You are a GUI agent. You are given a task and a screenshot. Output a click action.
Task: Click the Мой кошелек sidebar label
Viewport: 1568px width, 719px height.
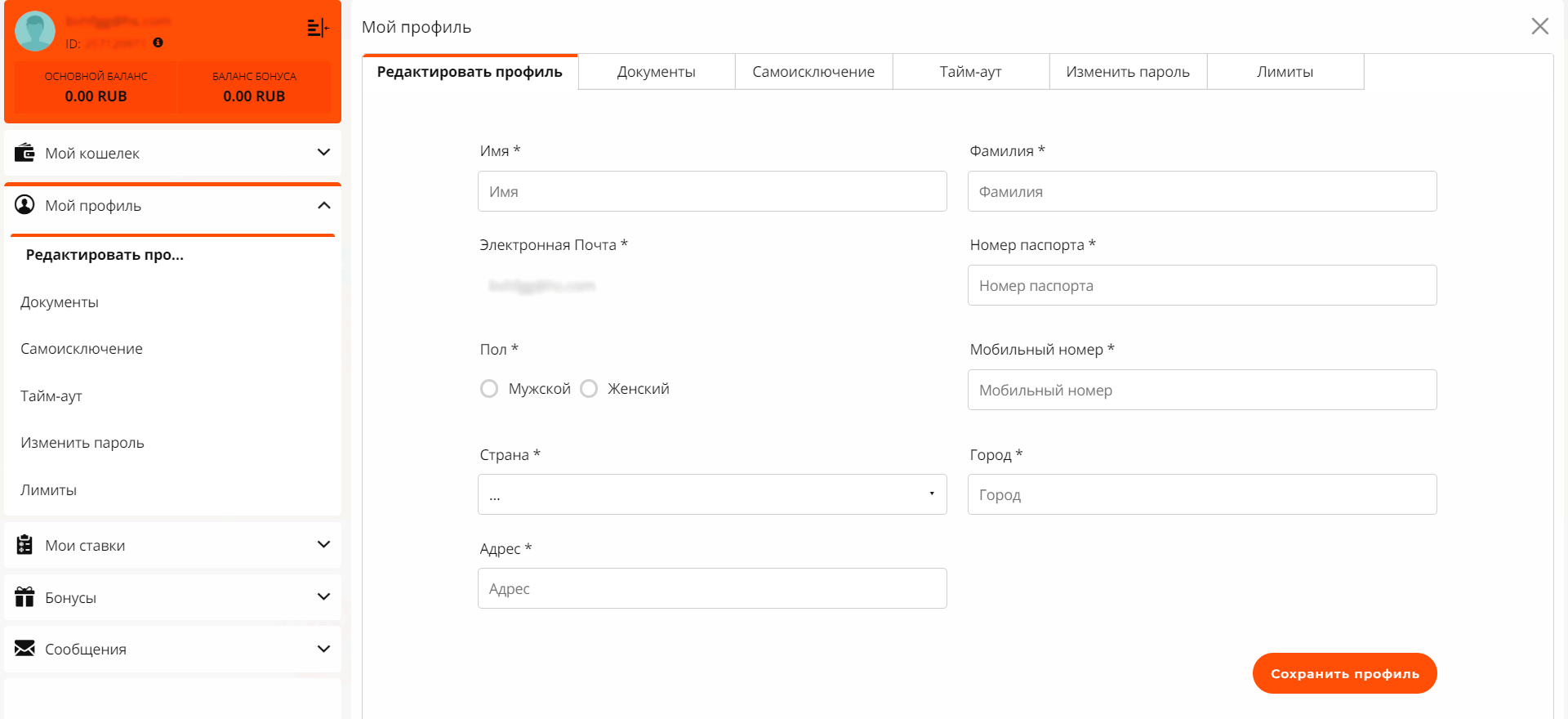(x=92, y=154)
